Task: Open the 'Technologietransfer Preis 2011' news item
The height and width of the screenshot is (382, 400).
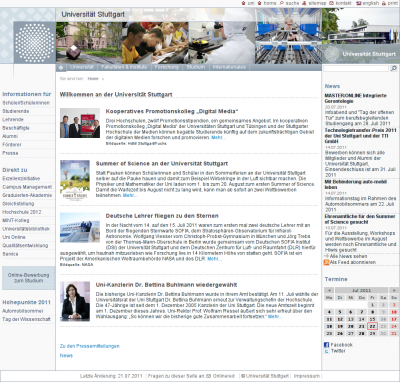Action: (360, 136)
